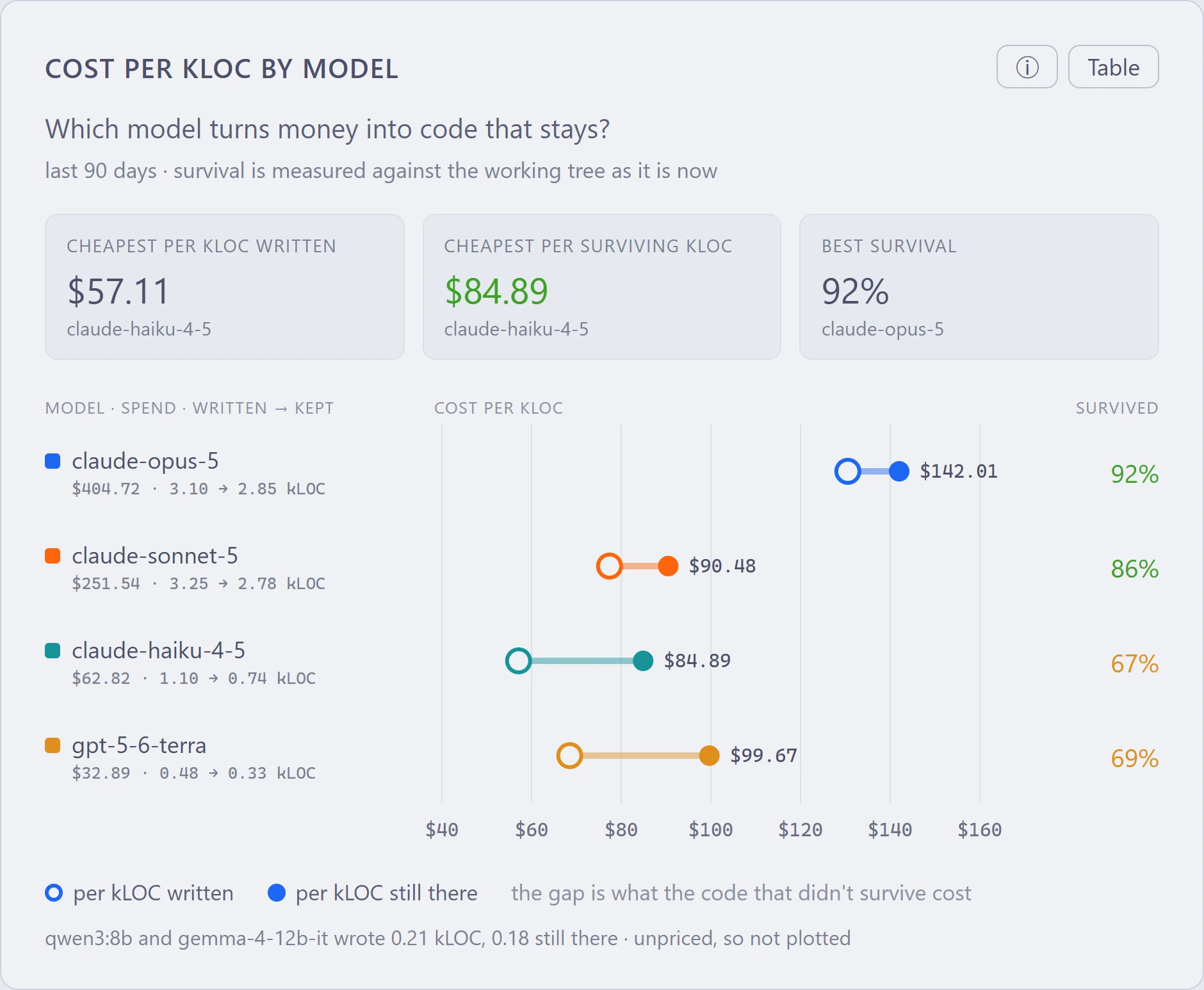Click the SURVIVED column header
This screenshot has height=990, width=1204.
(x=1117, y=408)
